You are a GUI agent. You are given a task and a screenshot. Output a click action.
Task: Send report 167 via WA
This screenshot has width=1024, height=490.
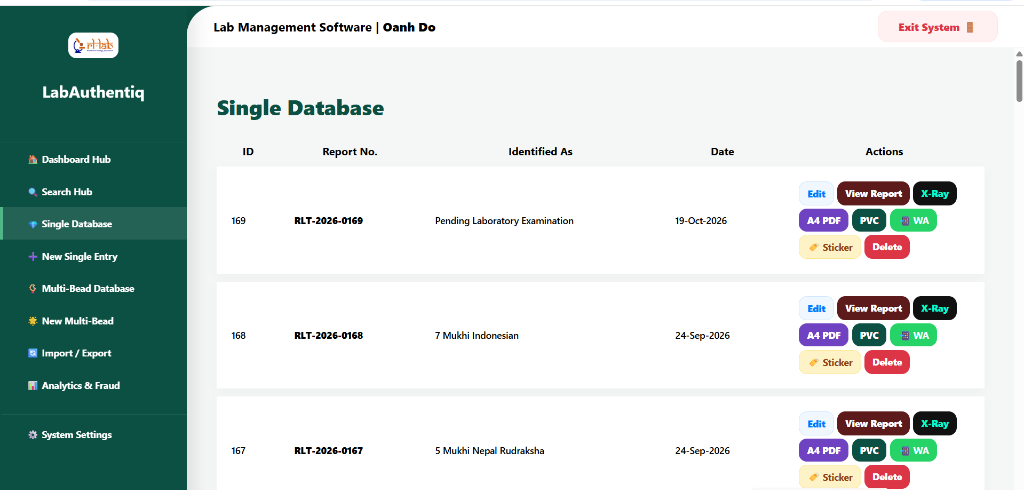click(x=914, y=450)
